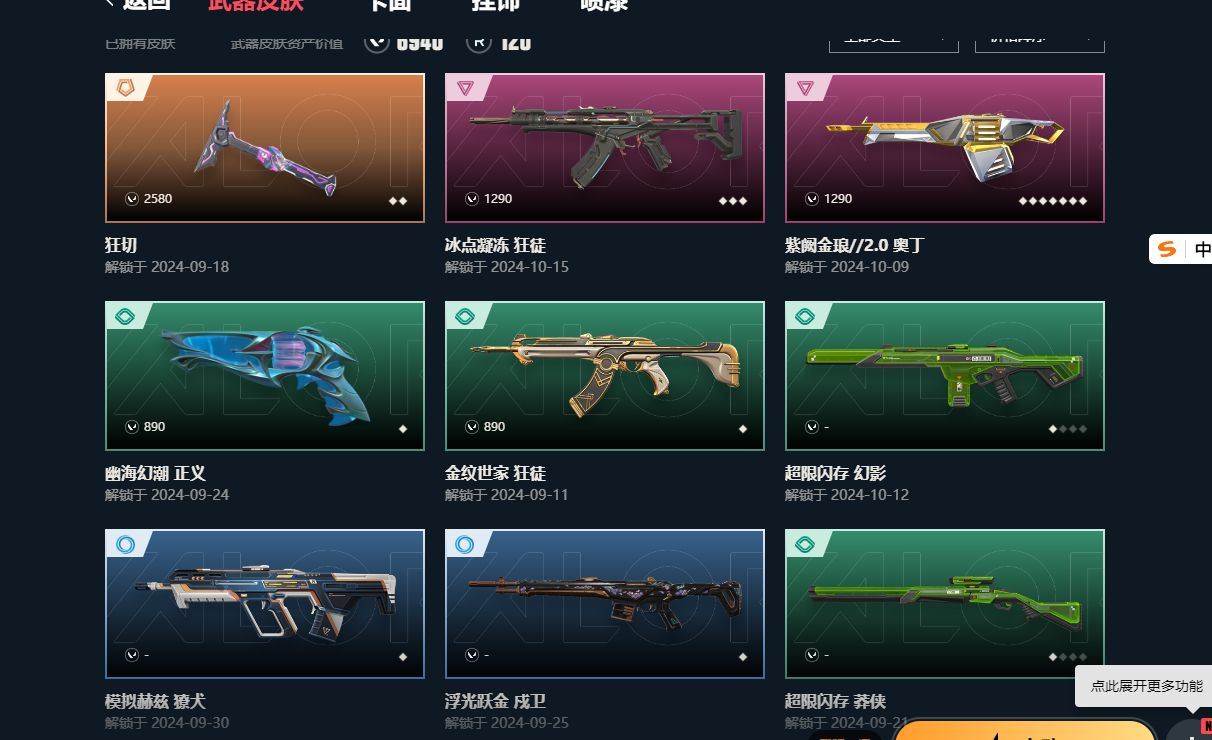This screenshot has height=740, width=1212.
Task: Click the 中 input language indicator
Action: pos(1201,249)
